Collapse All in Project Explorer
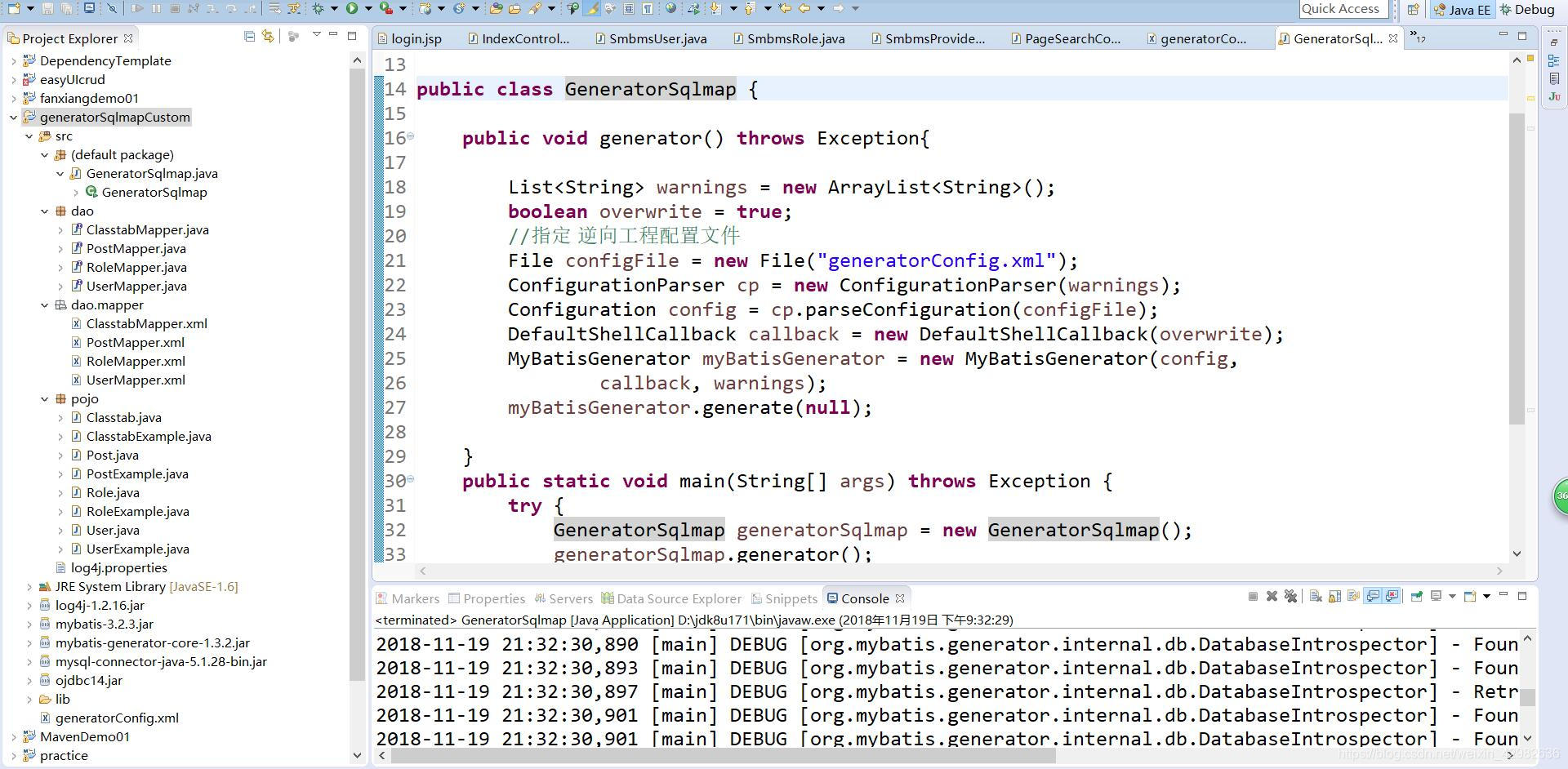This screenshot has height=769, width=1568. 249,36
